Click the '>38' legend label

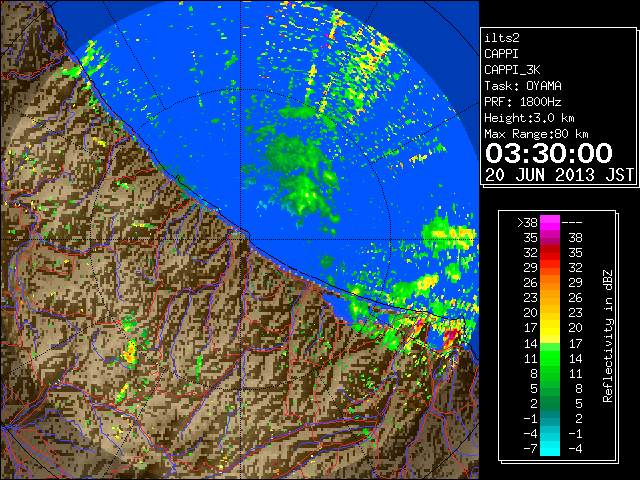pyautogui.click(x=527, y=223)
